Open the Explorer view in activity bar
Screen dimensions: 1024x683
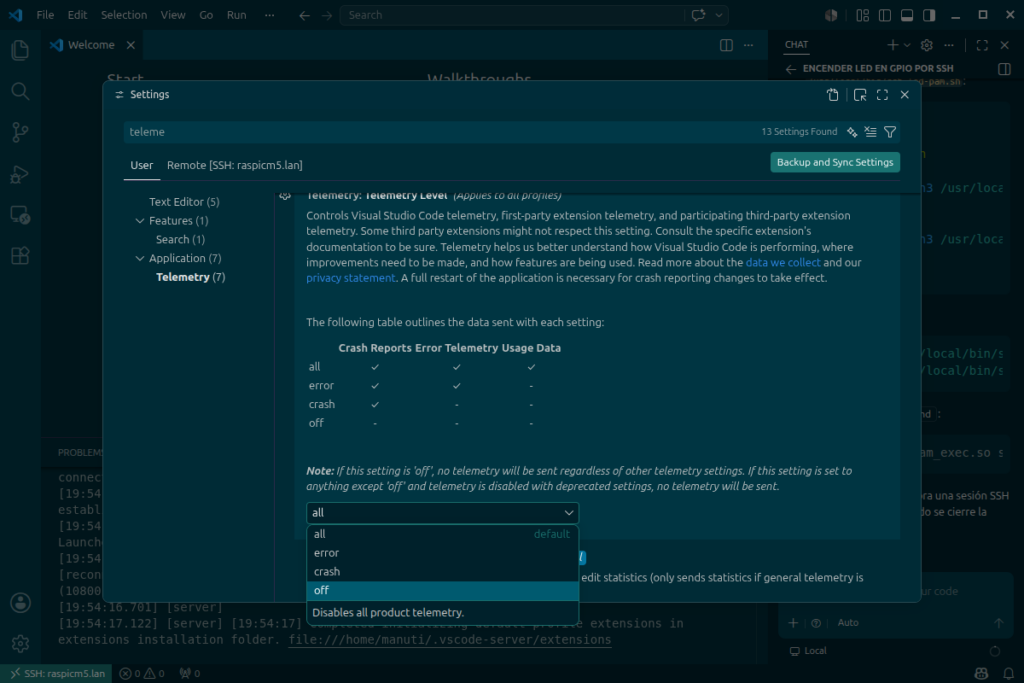(20, 50)
